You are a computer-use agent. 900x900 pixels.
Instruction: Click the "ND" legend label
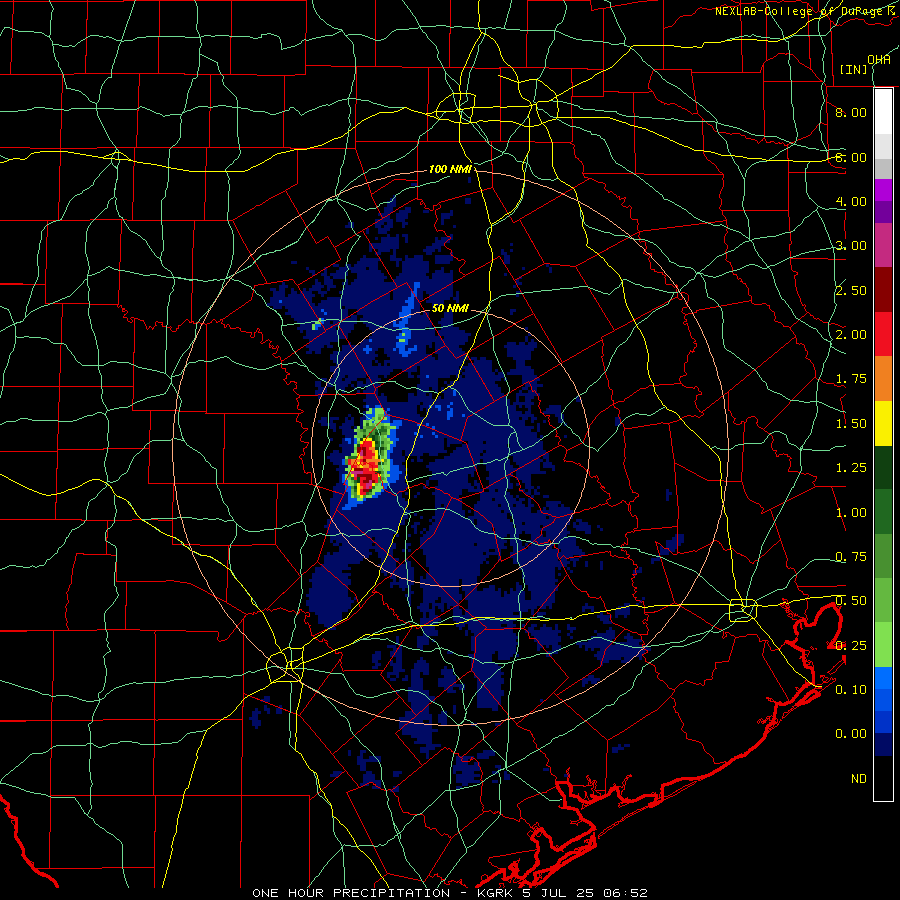click(859, 779)
